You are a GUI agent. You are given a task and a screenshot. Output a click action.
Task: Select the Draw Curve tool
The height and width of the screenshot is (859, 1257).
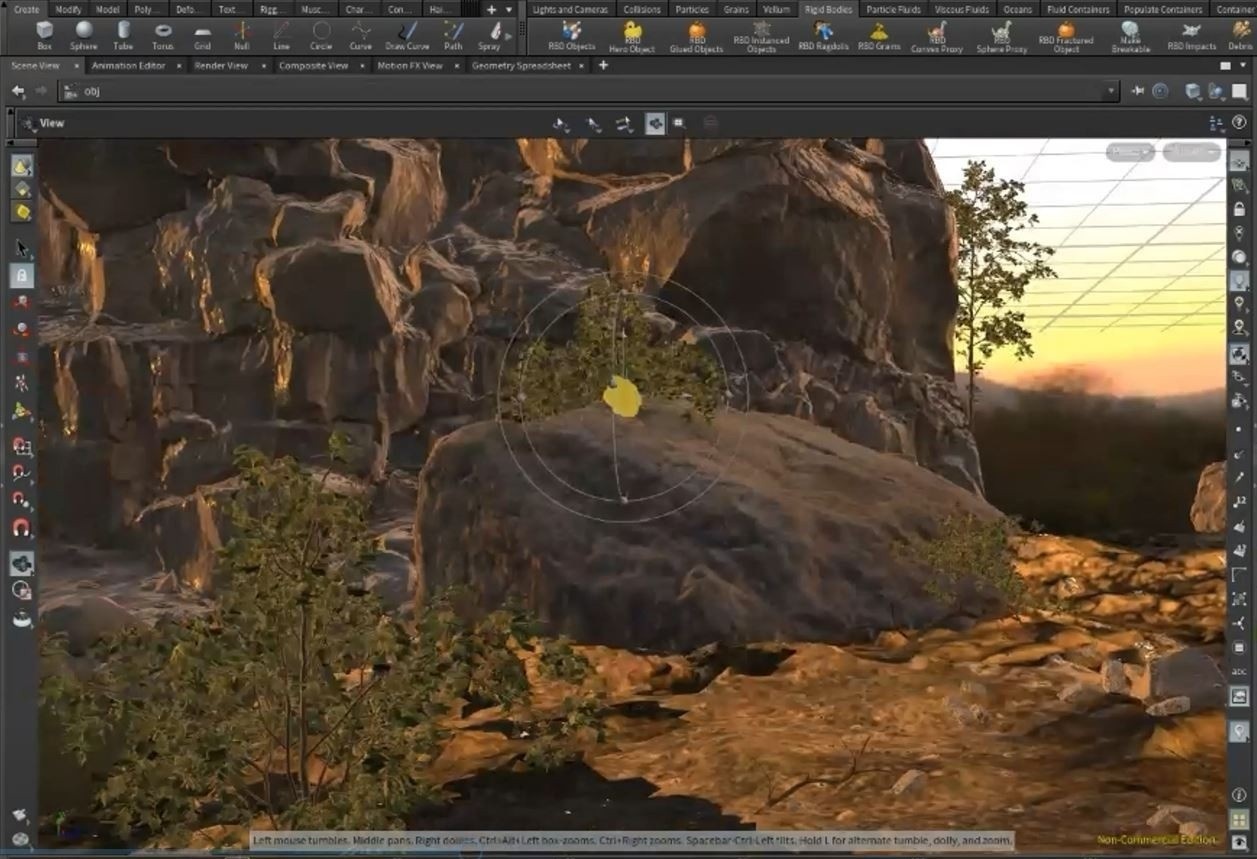[408, 35]
